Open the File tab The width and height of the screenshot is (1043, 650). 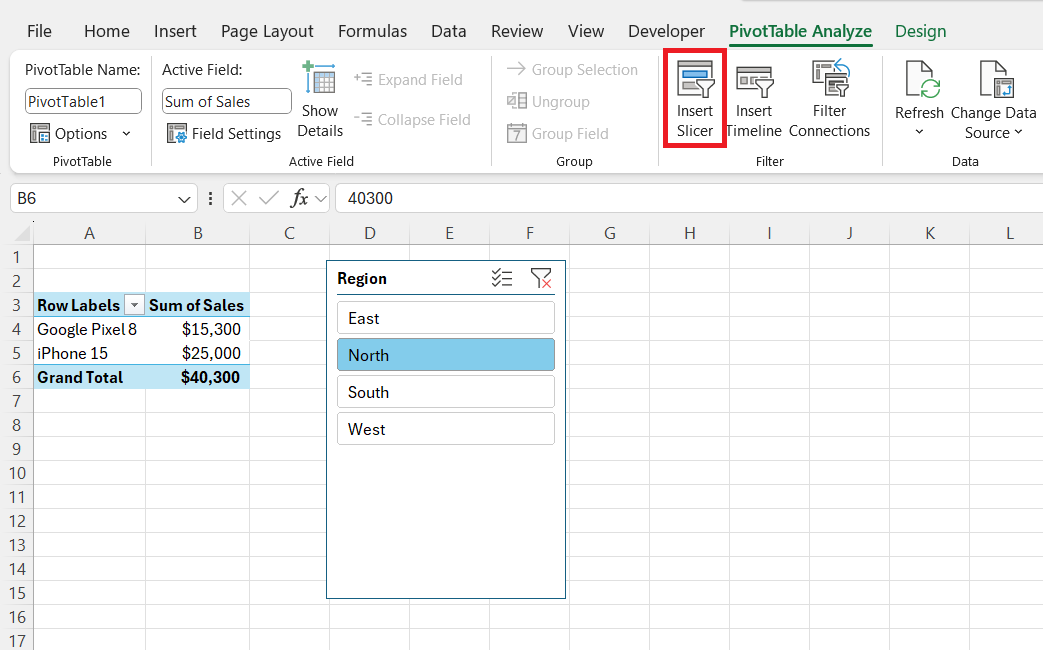[39, 31]
